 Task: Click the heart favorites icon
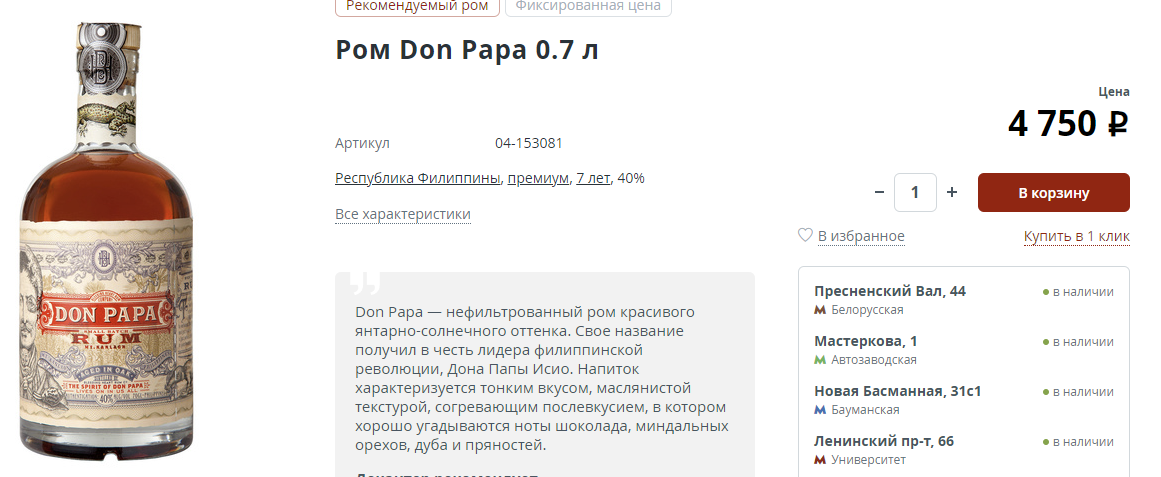805,236
